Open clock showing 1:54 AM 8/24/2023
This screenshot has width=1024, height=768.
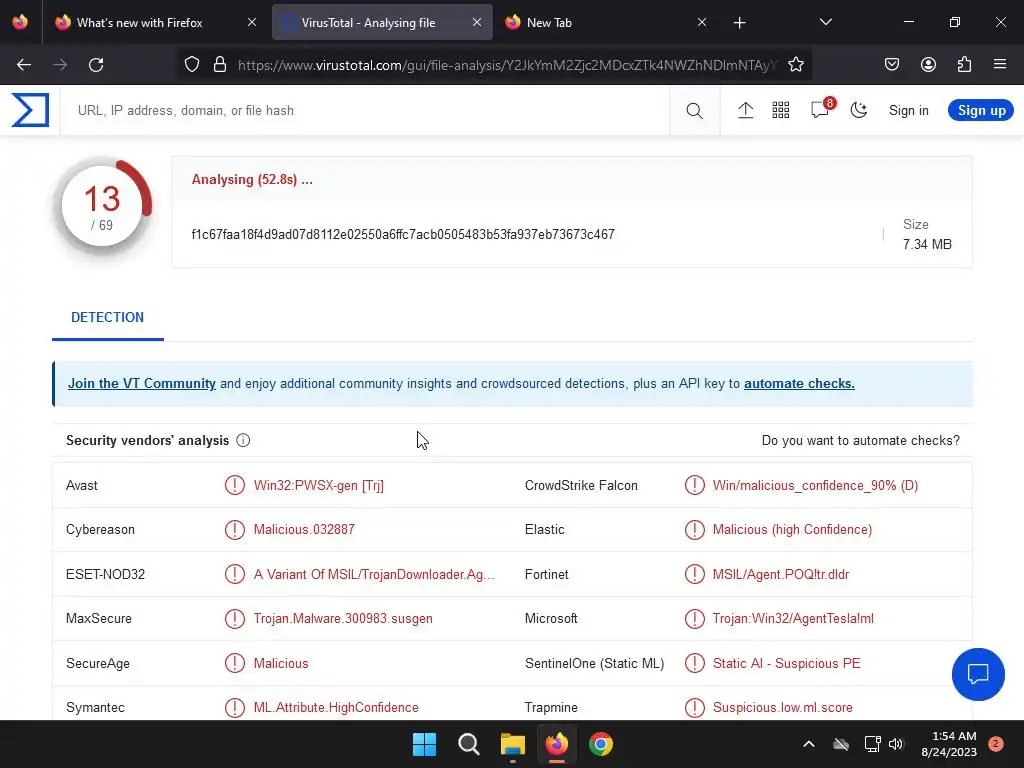pos(949,744)
